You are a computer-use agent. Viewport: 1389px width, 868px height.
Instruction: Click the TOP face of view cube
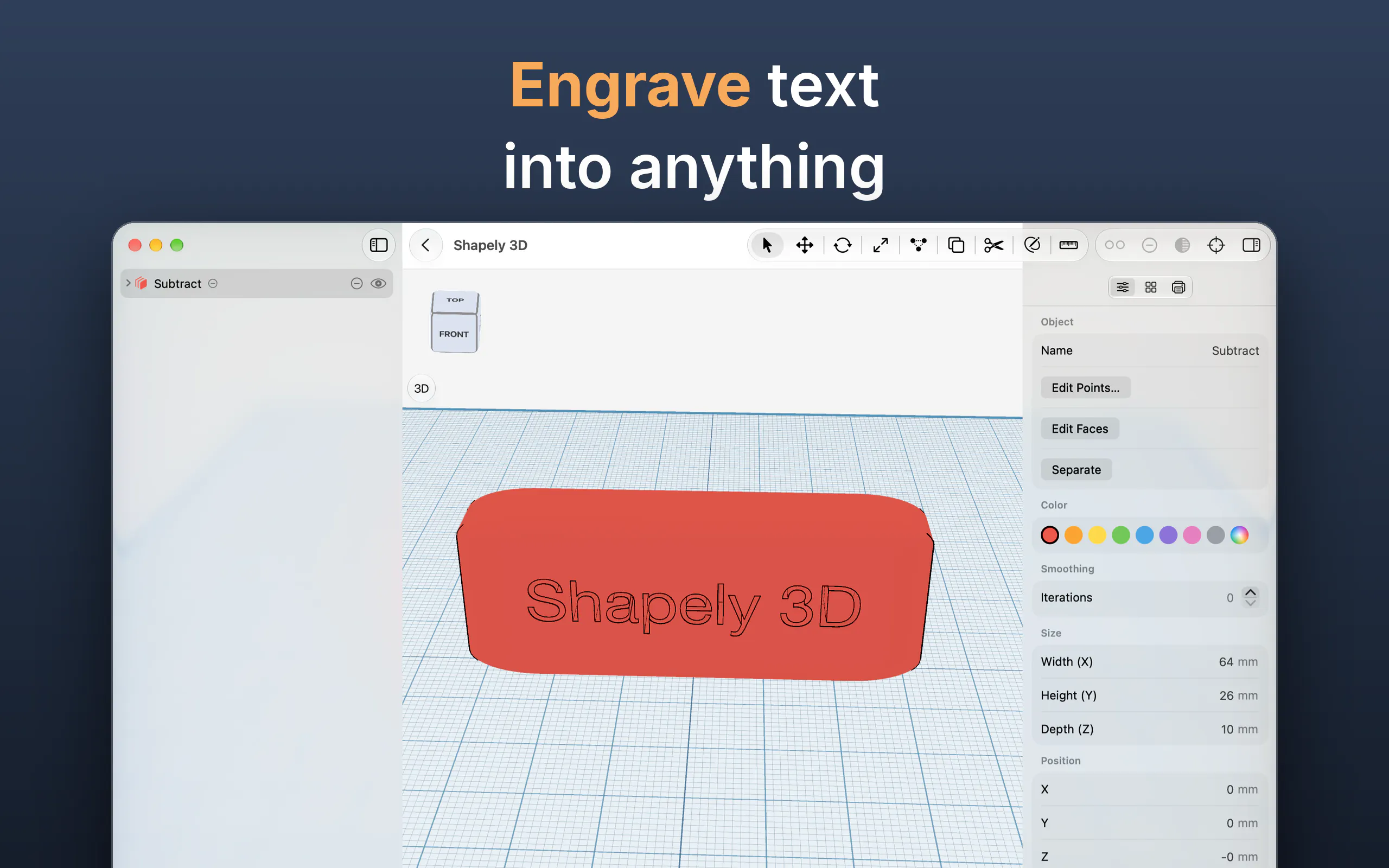[x=455, y=300]
